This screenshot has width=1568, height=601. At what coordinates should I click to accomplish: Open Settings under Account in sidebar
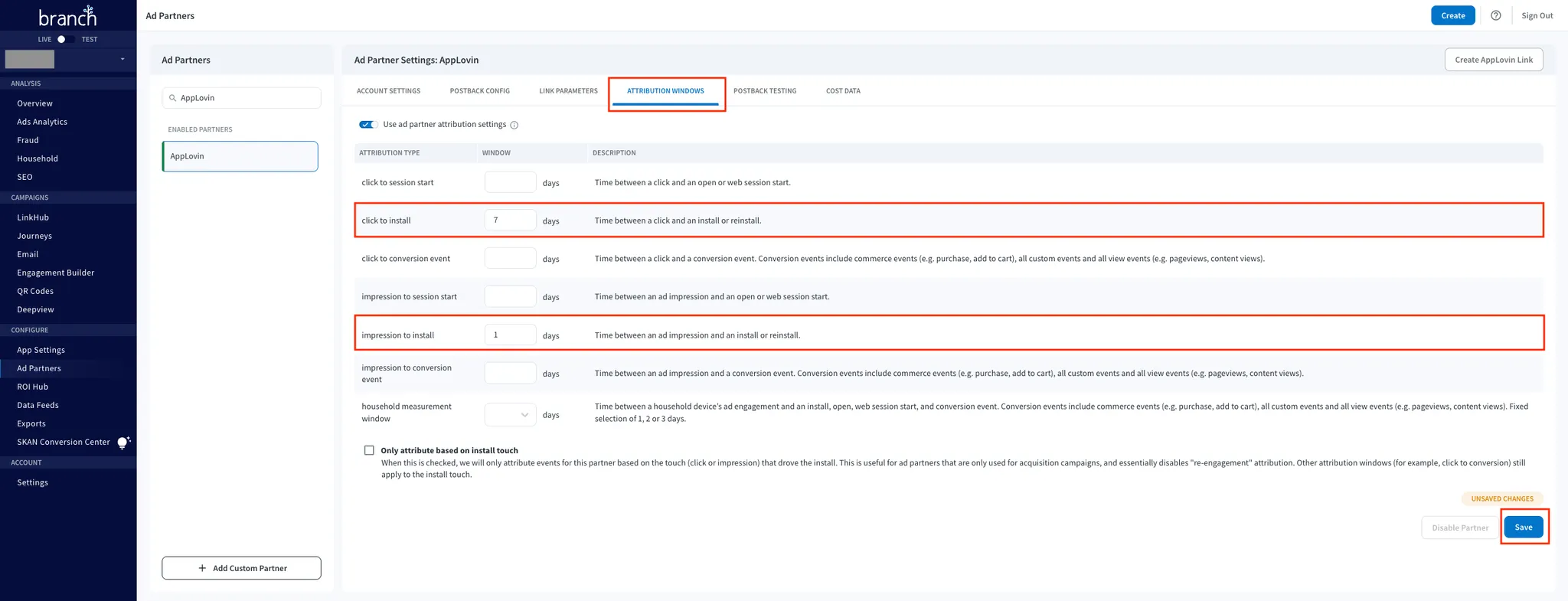coord(32,482)
